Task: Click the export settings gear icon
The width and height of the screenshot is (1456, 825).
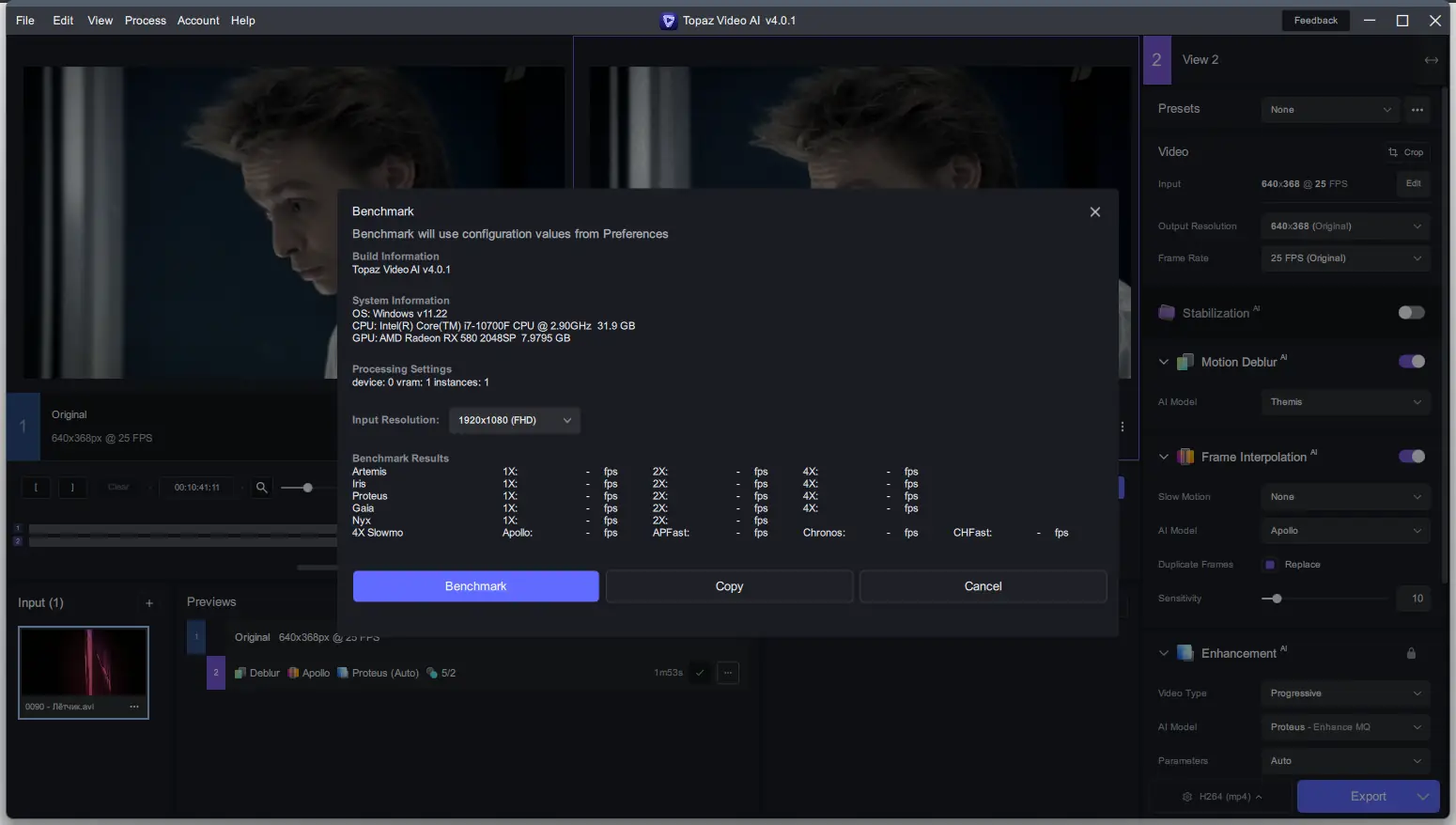Action: 1187,797
